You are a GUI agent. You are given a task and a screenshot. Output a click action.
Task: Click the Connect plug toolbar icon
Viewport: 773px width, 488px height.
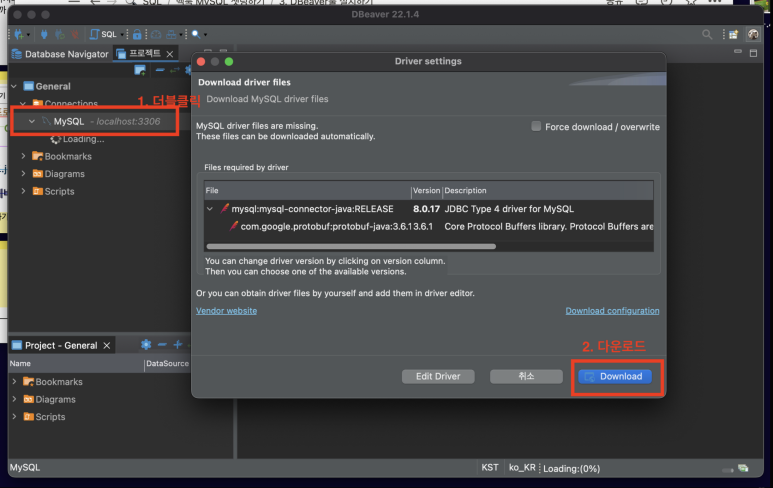(x=44, y=34)
